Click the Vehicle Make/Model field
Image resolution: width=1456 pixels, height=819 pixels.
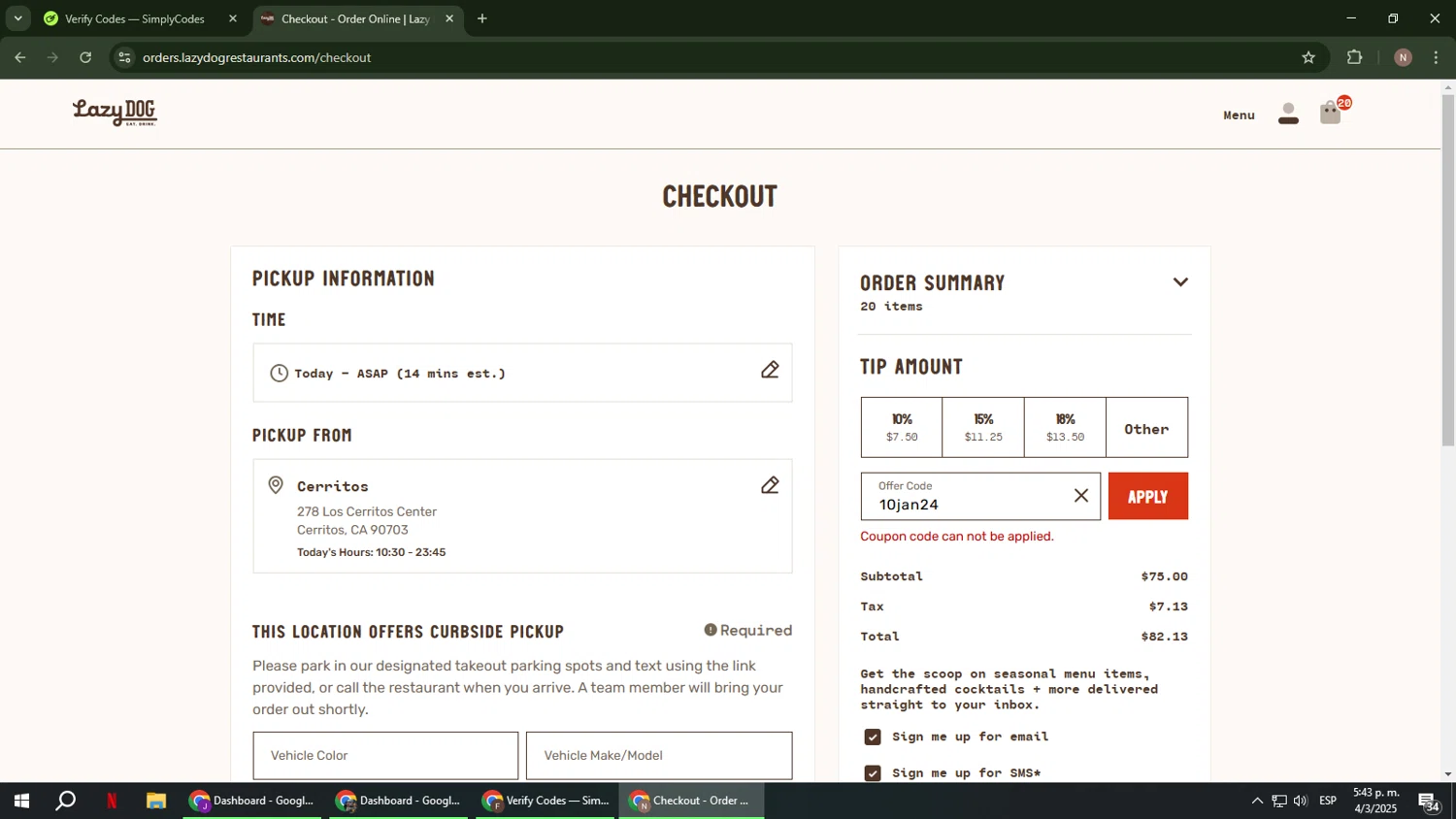click(x=659, y=755)
